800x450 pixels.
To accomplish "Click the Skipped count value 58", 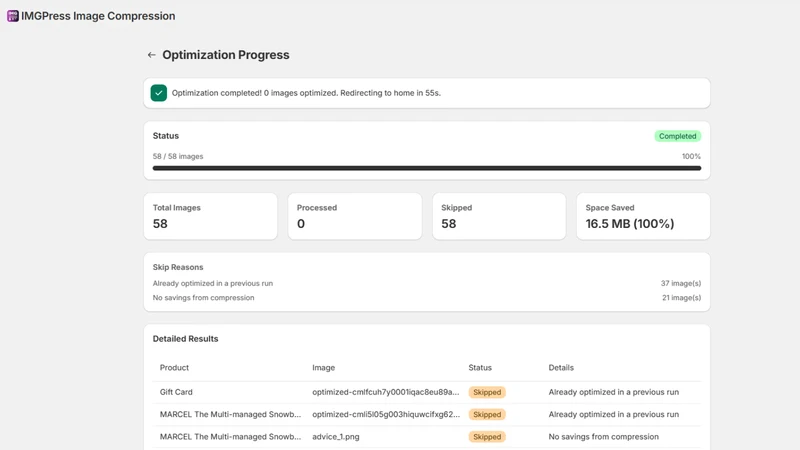I will (449, 223).
